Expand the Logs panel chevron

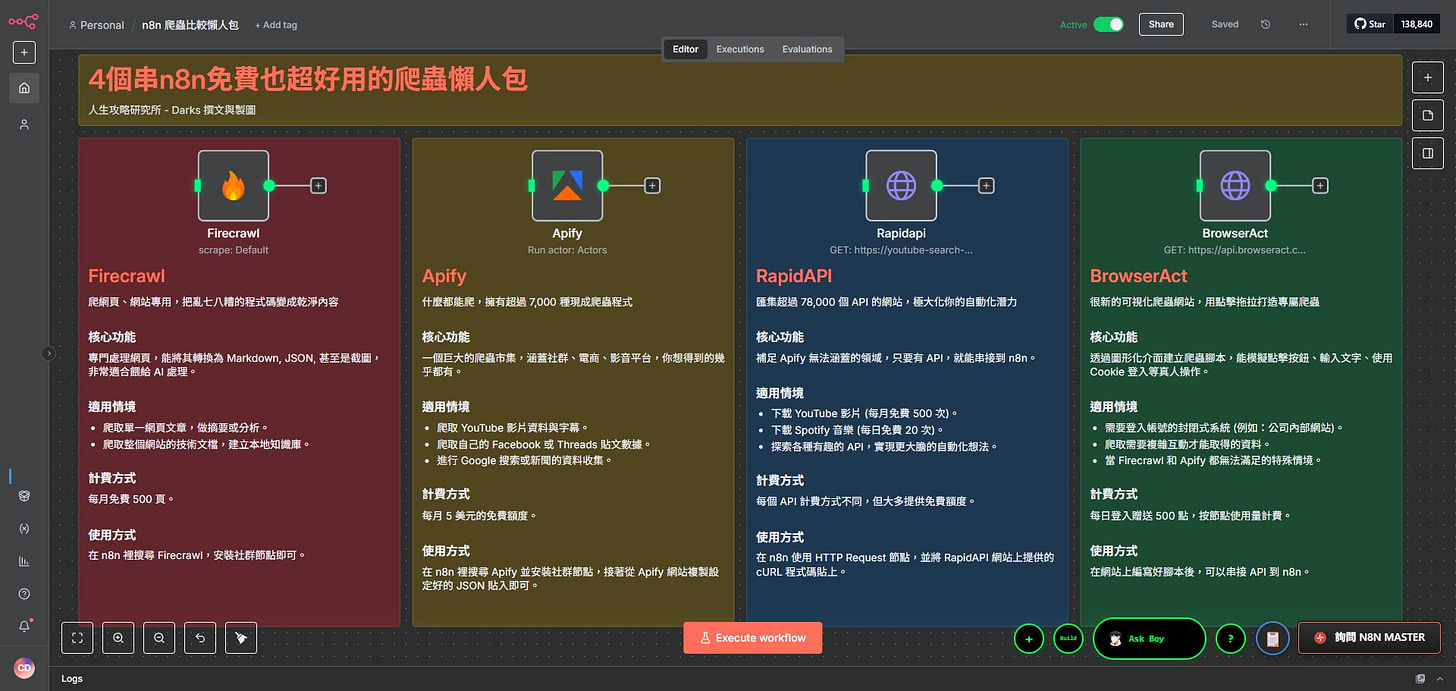point(1438,679)
